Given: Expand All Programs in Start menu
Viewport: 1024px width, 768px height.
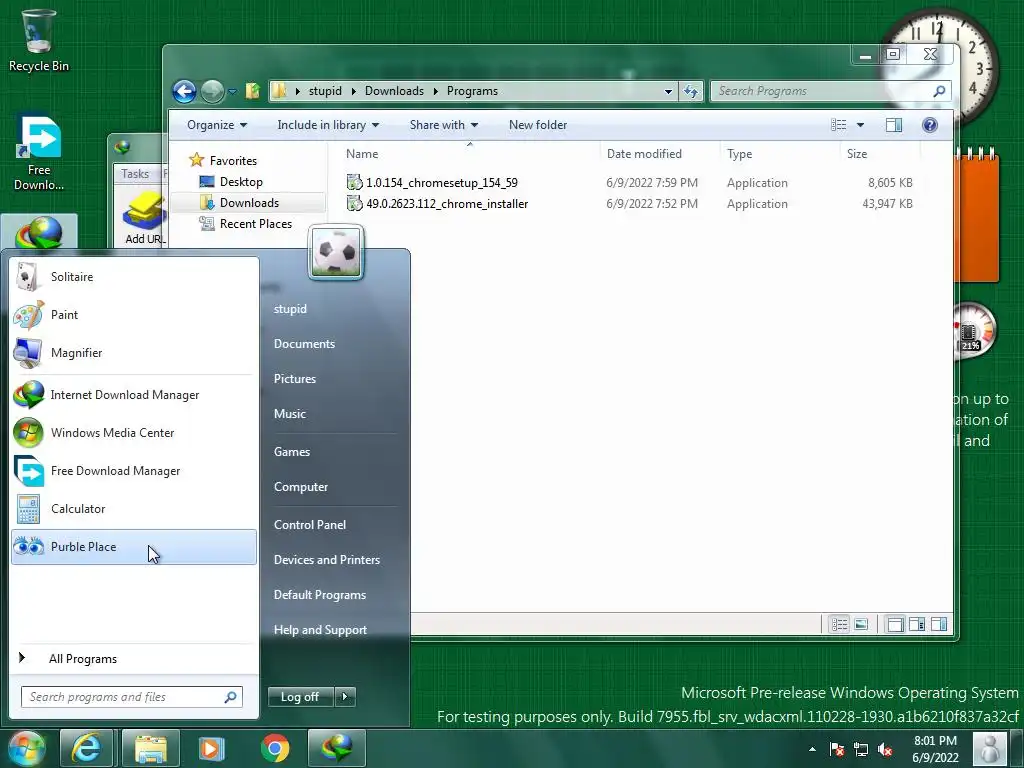Looking at the screenshot, I should click(133, 659).
